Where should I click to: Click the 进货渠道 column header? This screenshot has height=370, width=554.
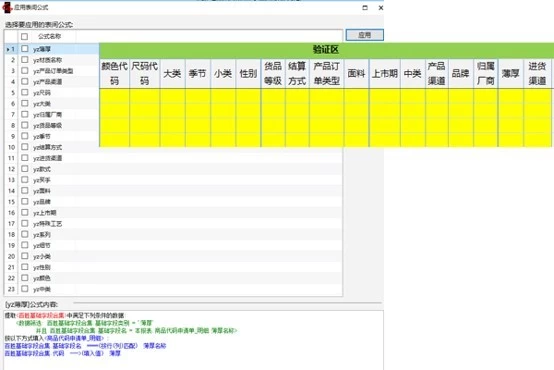tap(537, 74)
